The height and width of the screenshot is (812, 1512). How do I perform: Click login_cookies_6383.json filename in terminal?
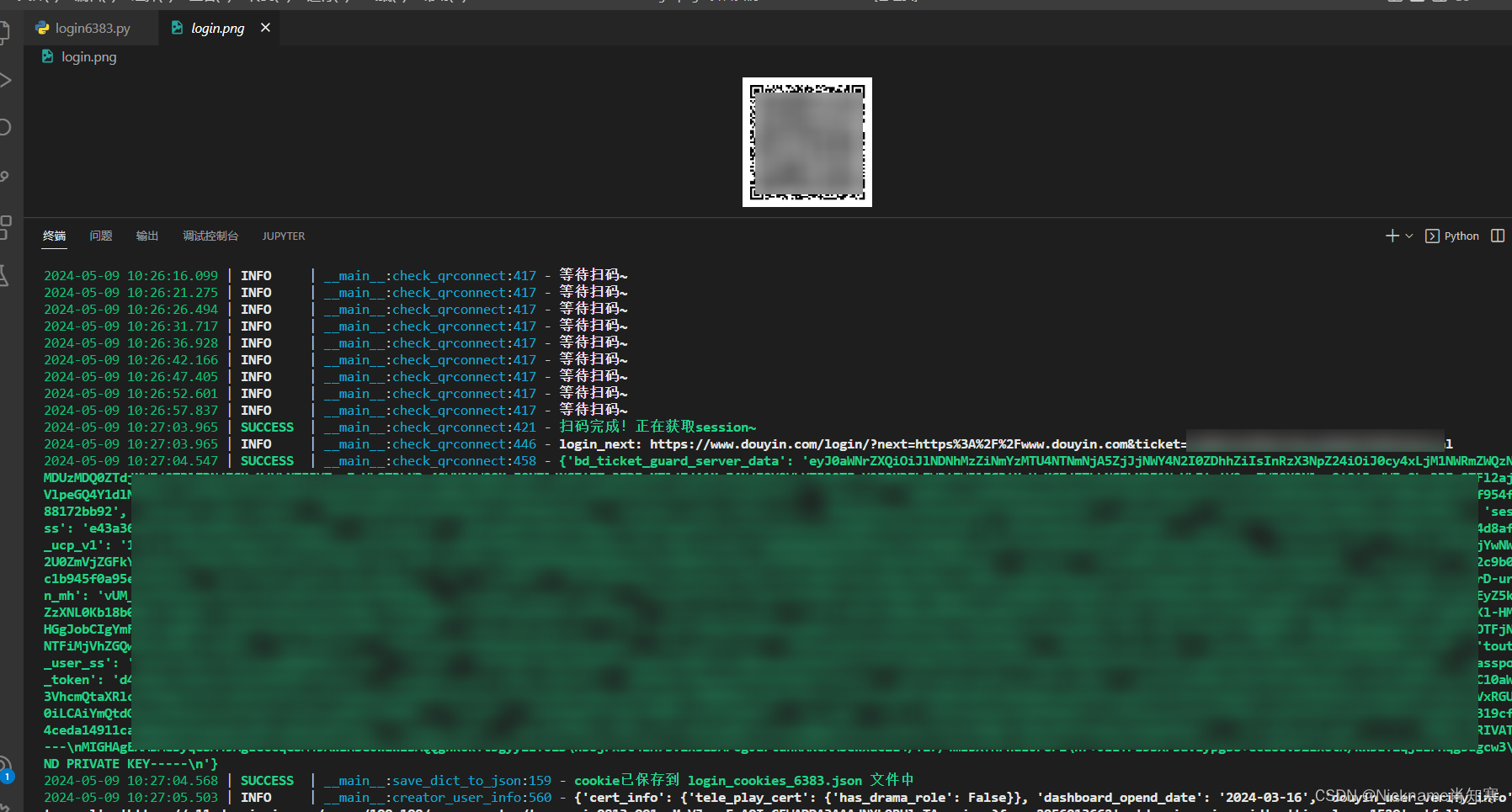[775, 781]
